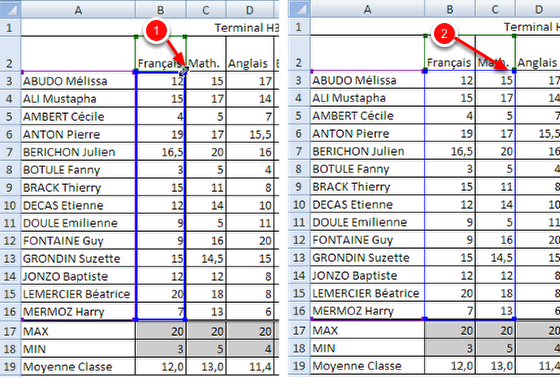The width and height of the screenshot is (560, 378).
Task: Click 'JONZO Baptiste' cell in right spreadsheet
Action: pyautogui.click(x=368, y=275)
